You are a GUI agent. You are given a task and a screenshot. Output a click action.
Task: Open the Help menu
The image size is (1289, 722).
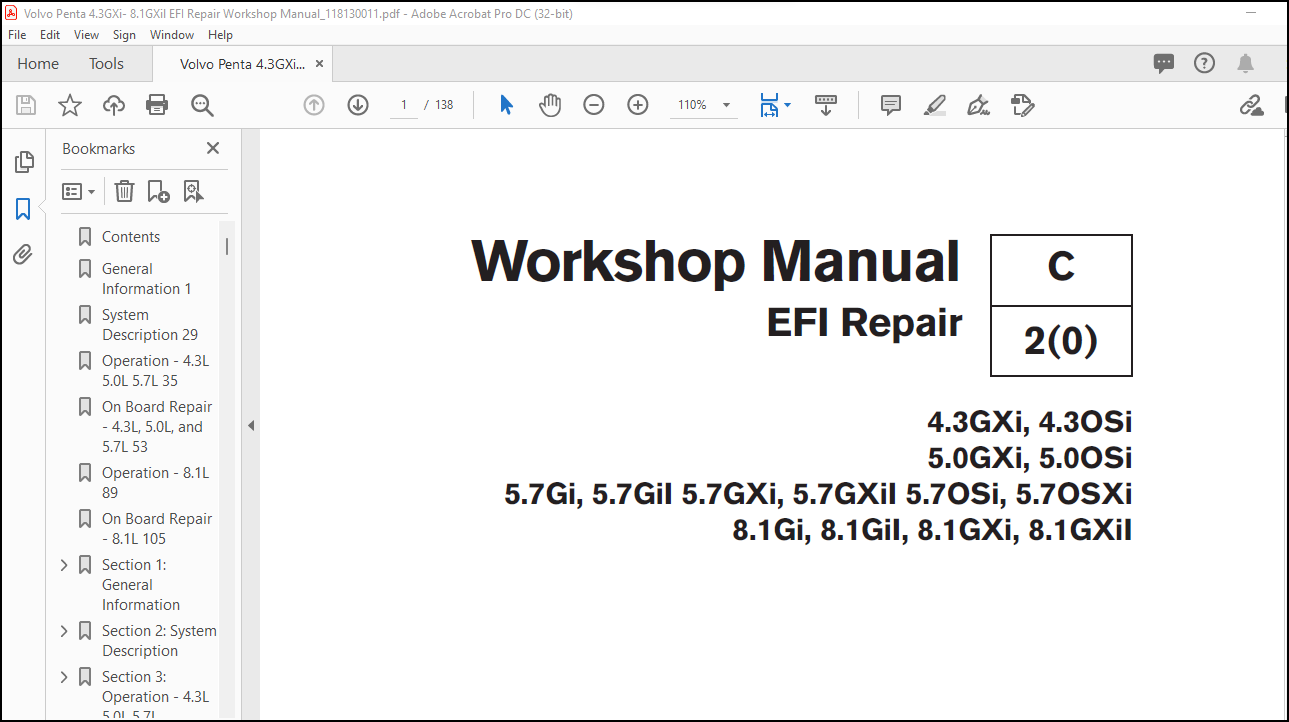point(220,34)
